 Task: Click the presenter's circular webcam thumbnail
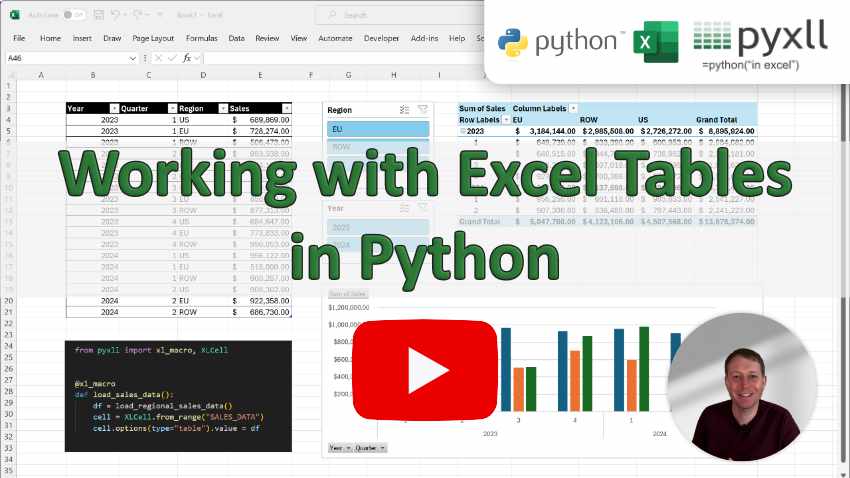744,387
